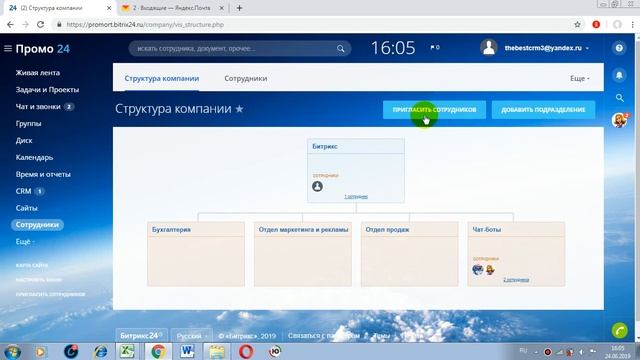This screenshot has width=640, height=360.
Task: Click Пригласить сотрудников link in left sidebar
Action: coord(50,294)
